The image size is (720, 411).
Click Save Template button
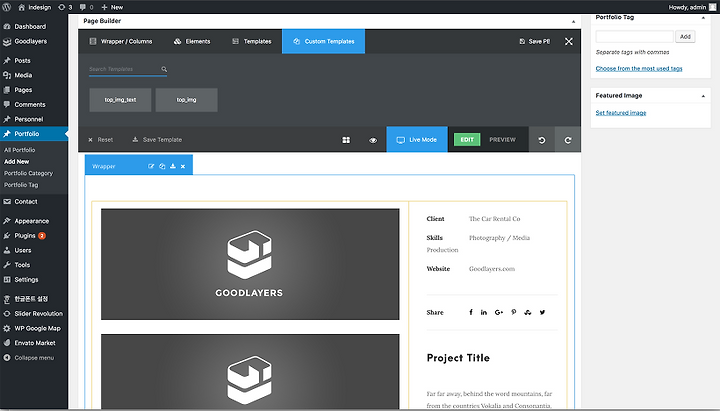tap(157, 140)
